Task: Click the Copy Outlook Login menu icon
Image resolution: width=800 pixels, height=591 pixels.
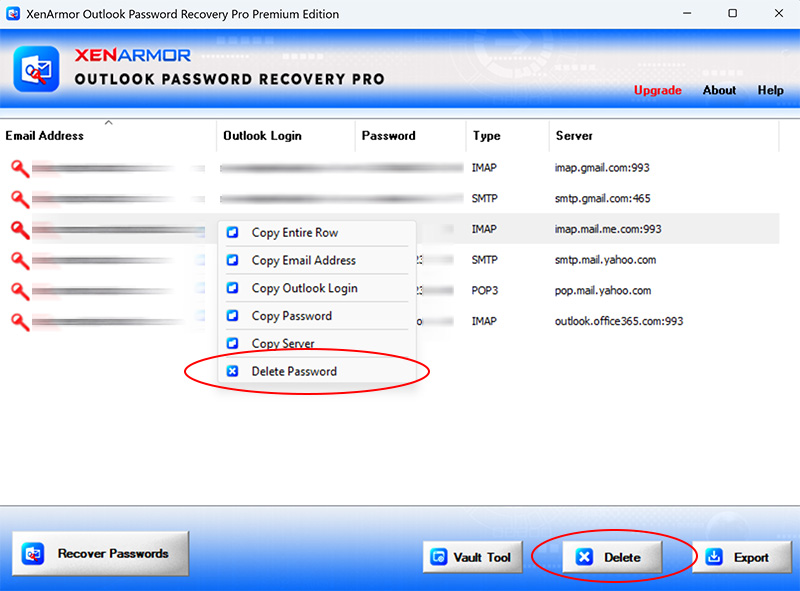Action: [232, 288]
